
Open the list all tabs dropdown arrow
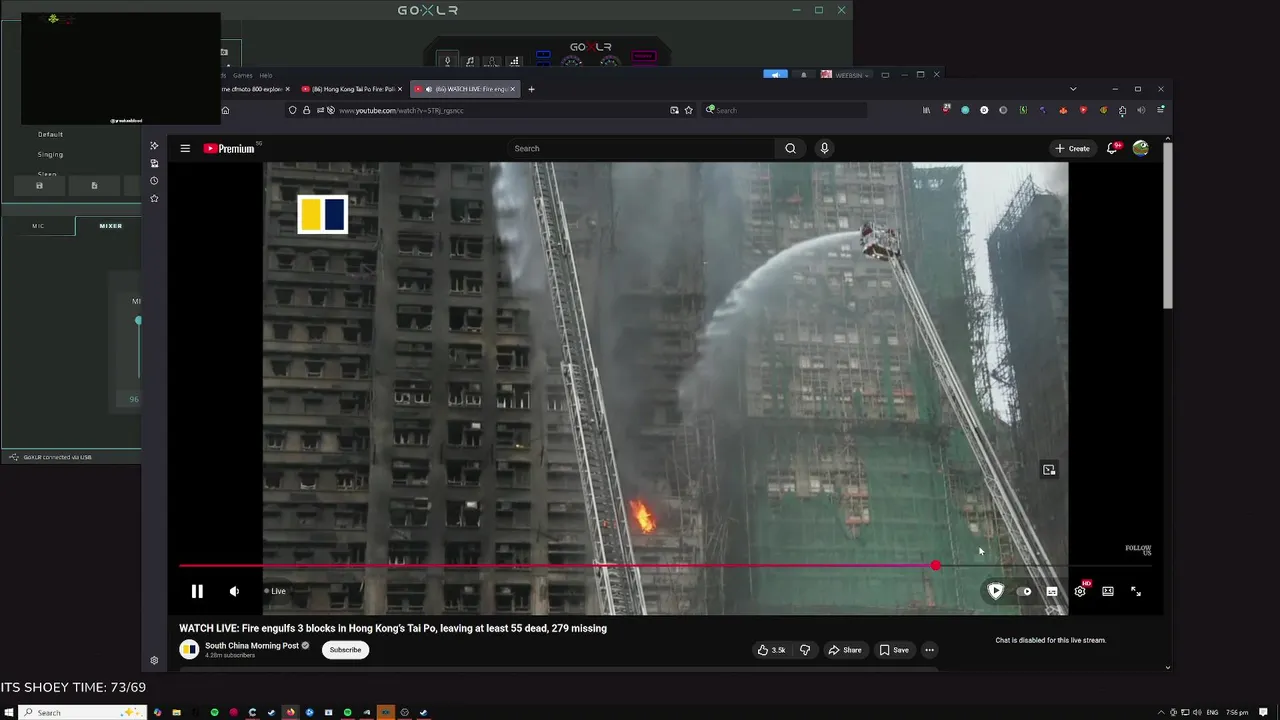click(1072, 89)
